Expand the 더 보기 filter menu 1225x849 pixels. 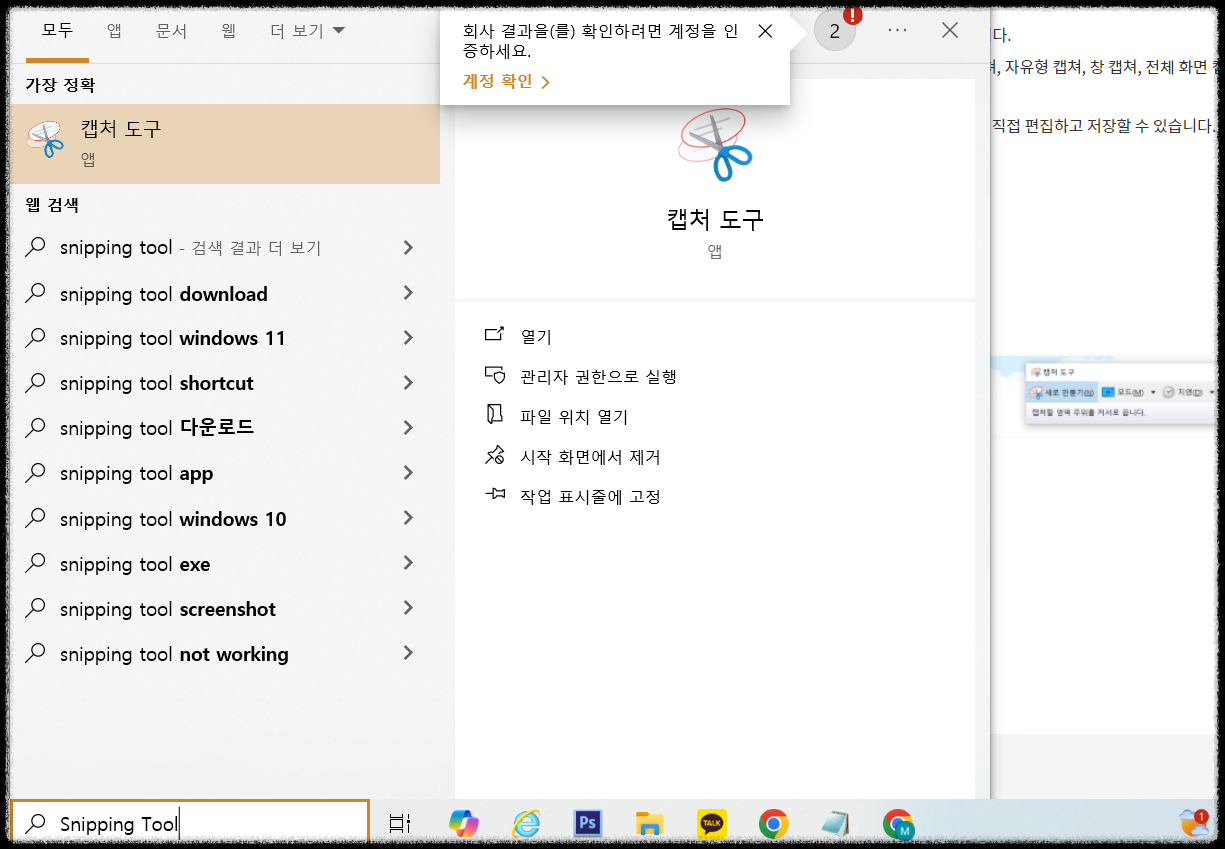tap(300, 30)
